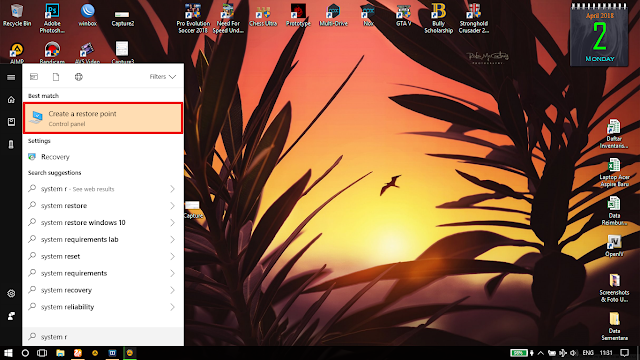Filter search results by web
Image resolution: width=640 pixels, height=360 pixels.
[x=78, y=77]
